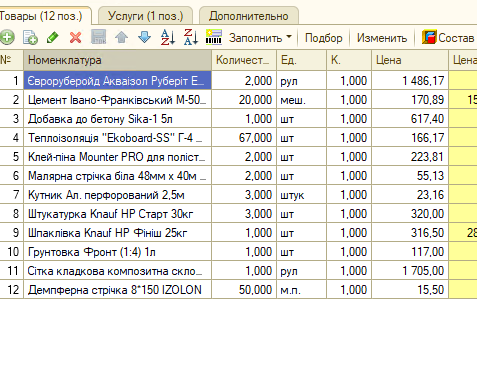Click the grayed-out save/finish edit icon

[x=99, y=37]
